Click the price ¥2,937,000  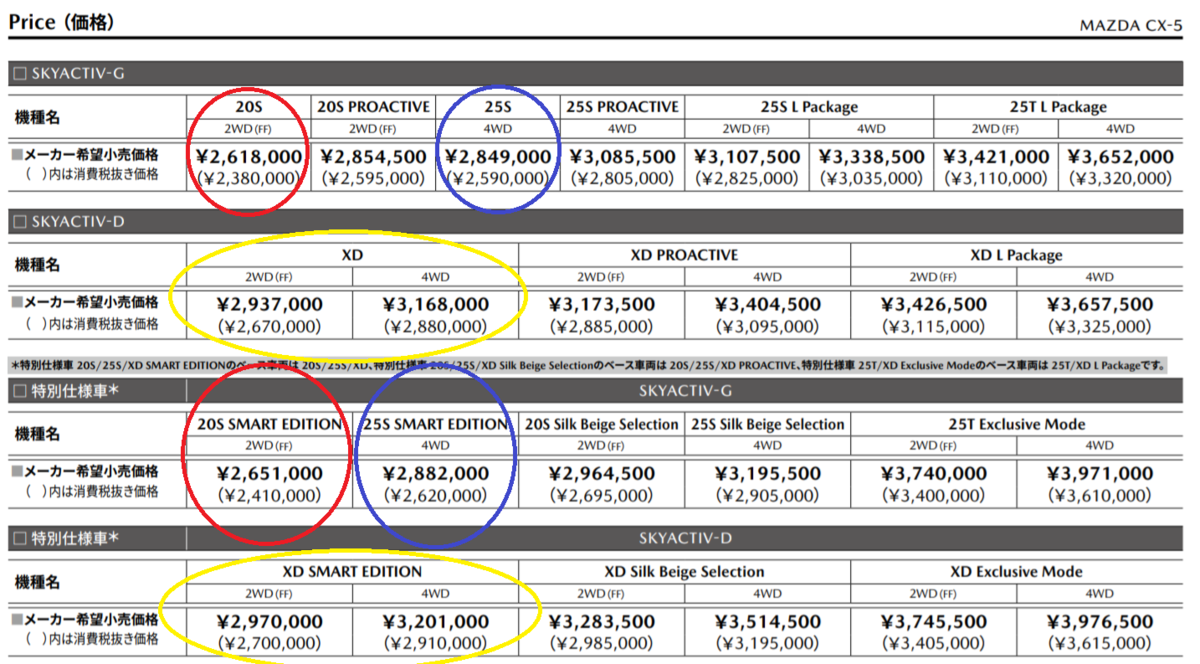point(269,305)
